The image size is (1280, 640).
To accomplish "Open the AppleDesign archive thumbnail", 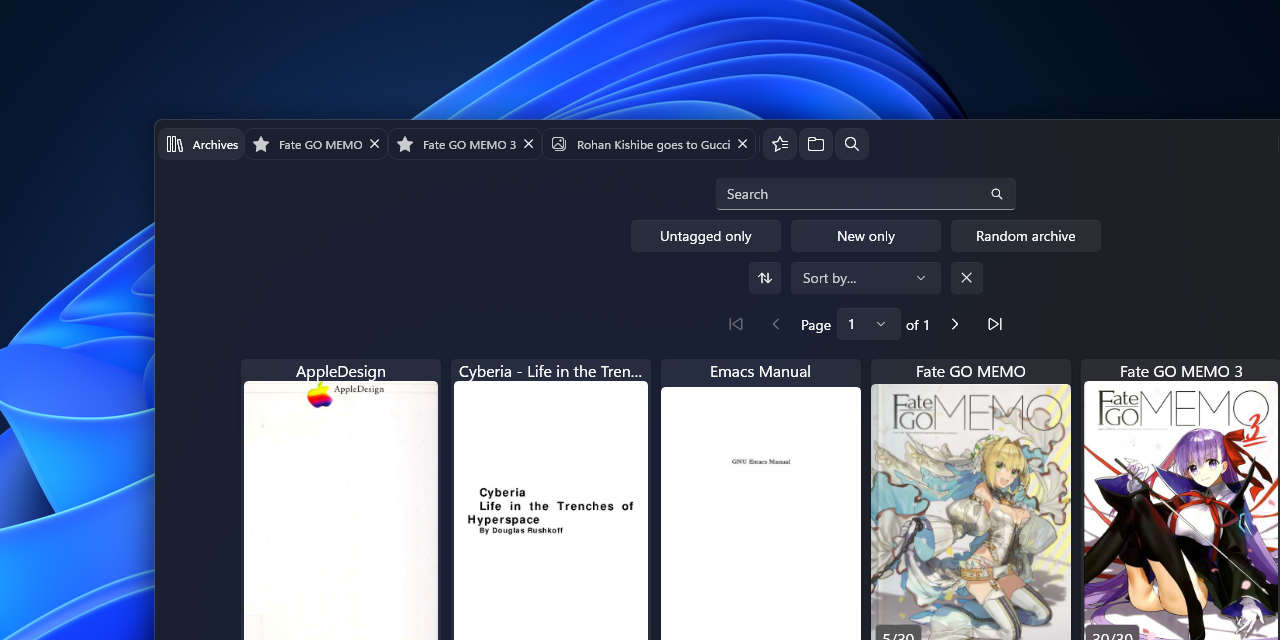I will pos(341,510).
